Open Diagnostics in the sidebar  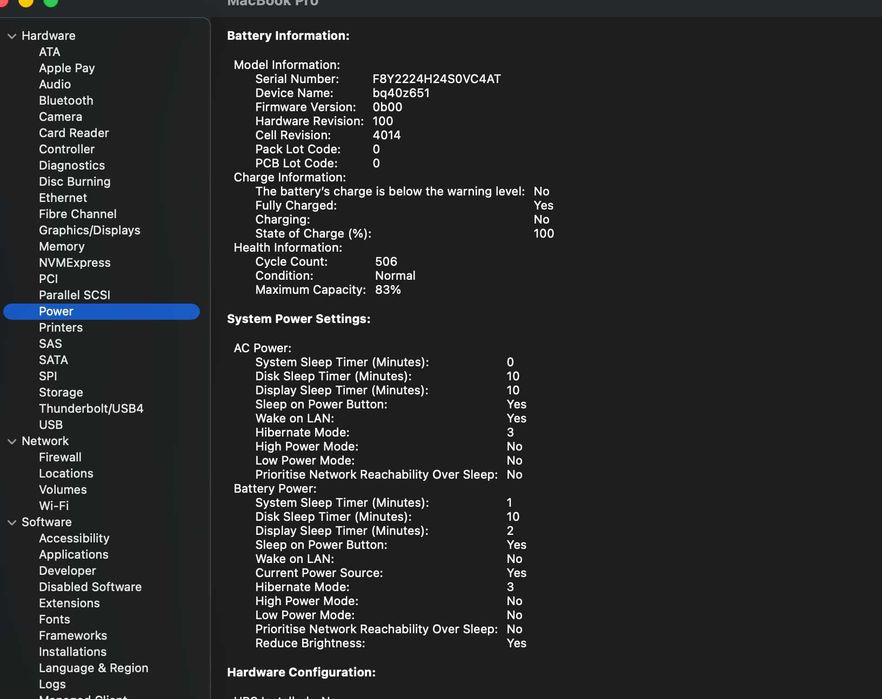(x=71, y=166)
